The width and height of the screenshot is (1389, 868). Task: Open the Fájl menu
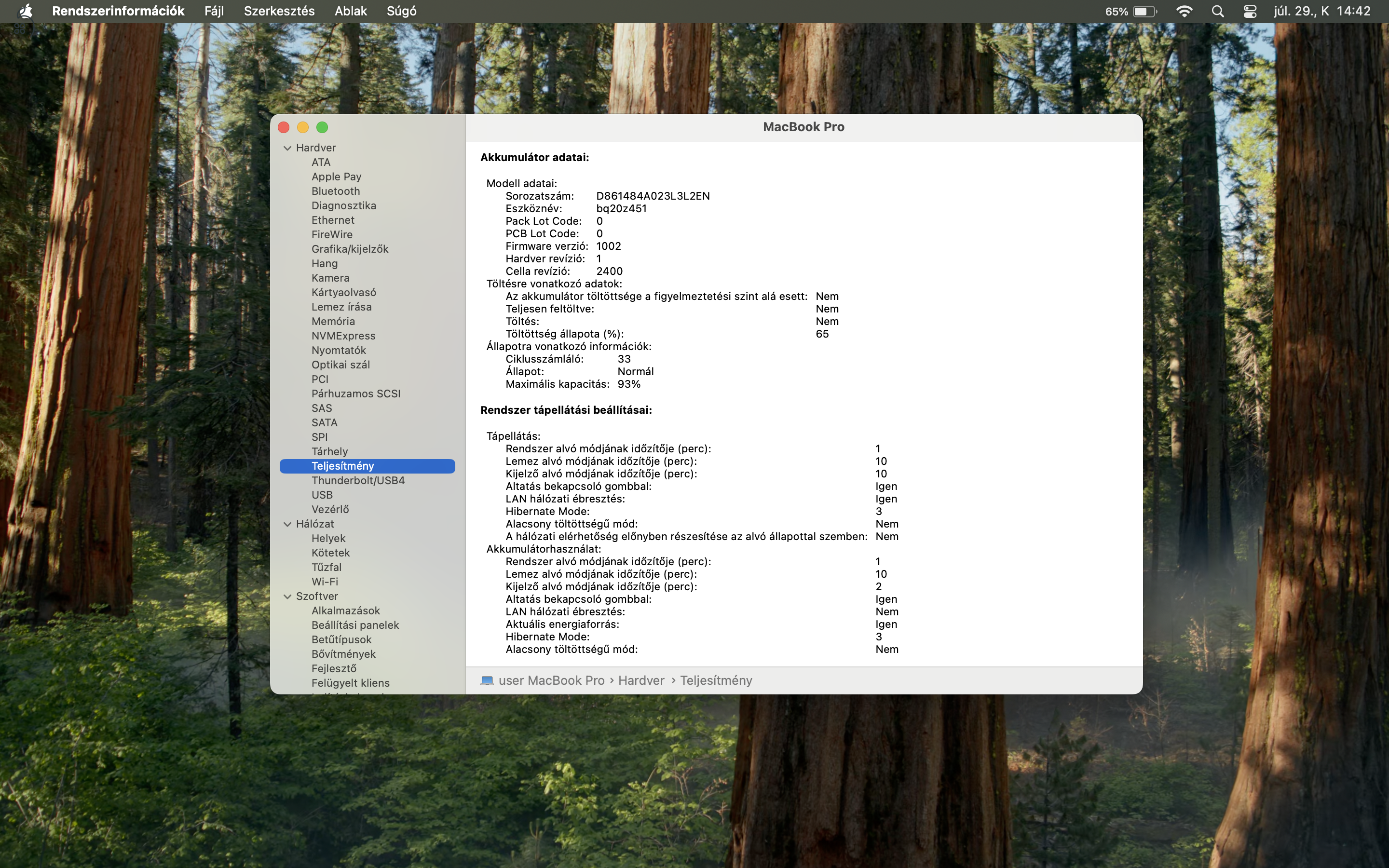tap(214, 11)
